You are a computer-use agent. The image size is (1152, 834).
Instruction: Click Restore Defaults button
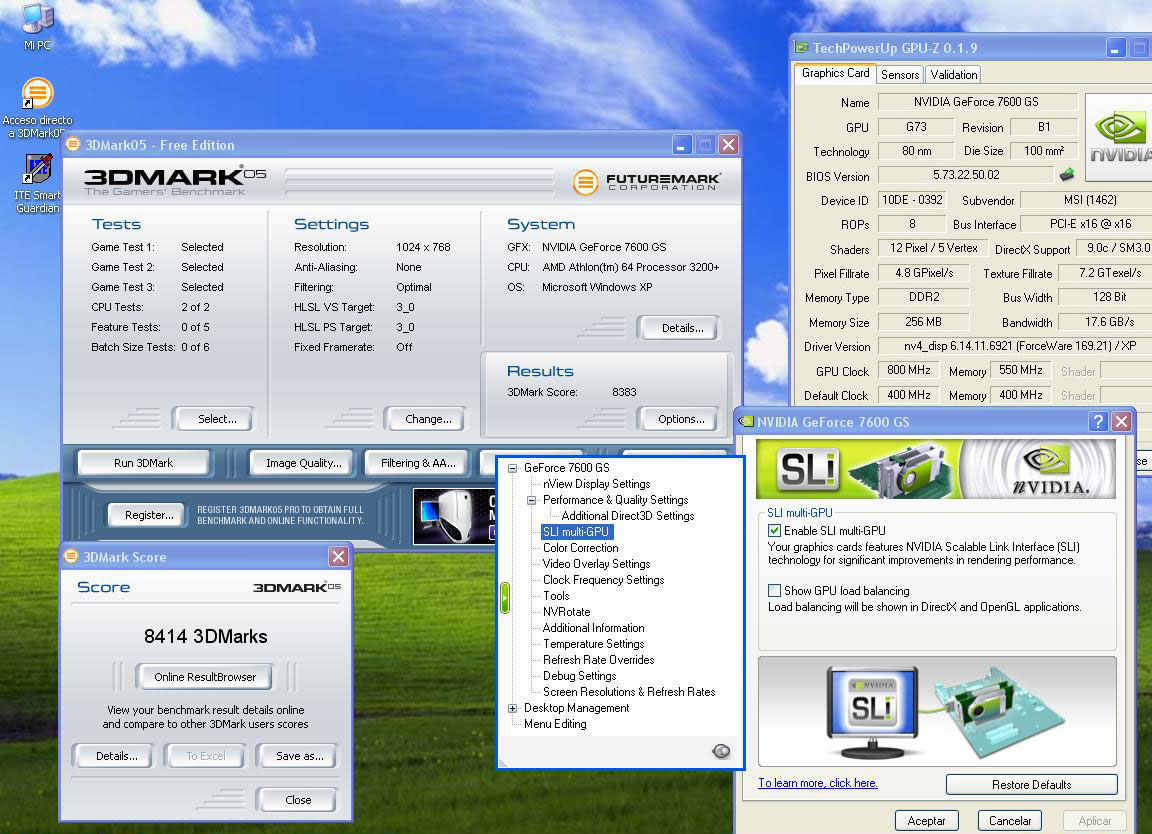tap(1032, 785)
